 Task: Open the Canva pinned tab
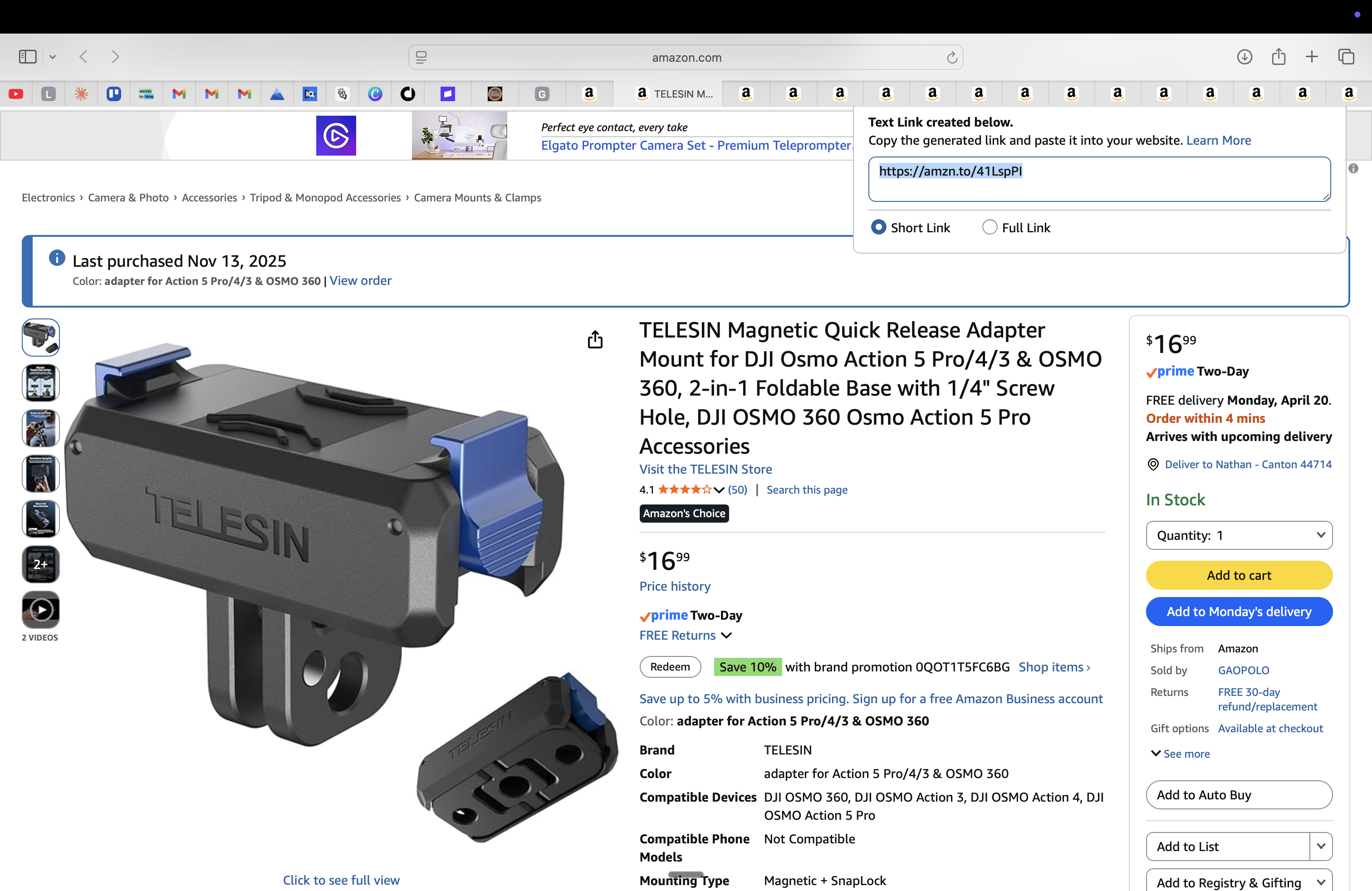375,93
